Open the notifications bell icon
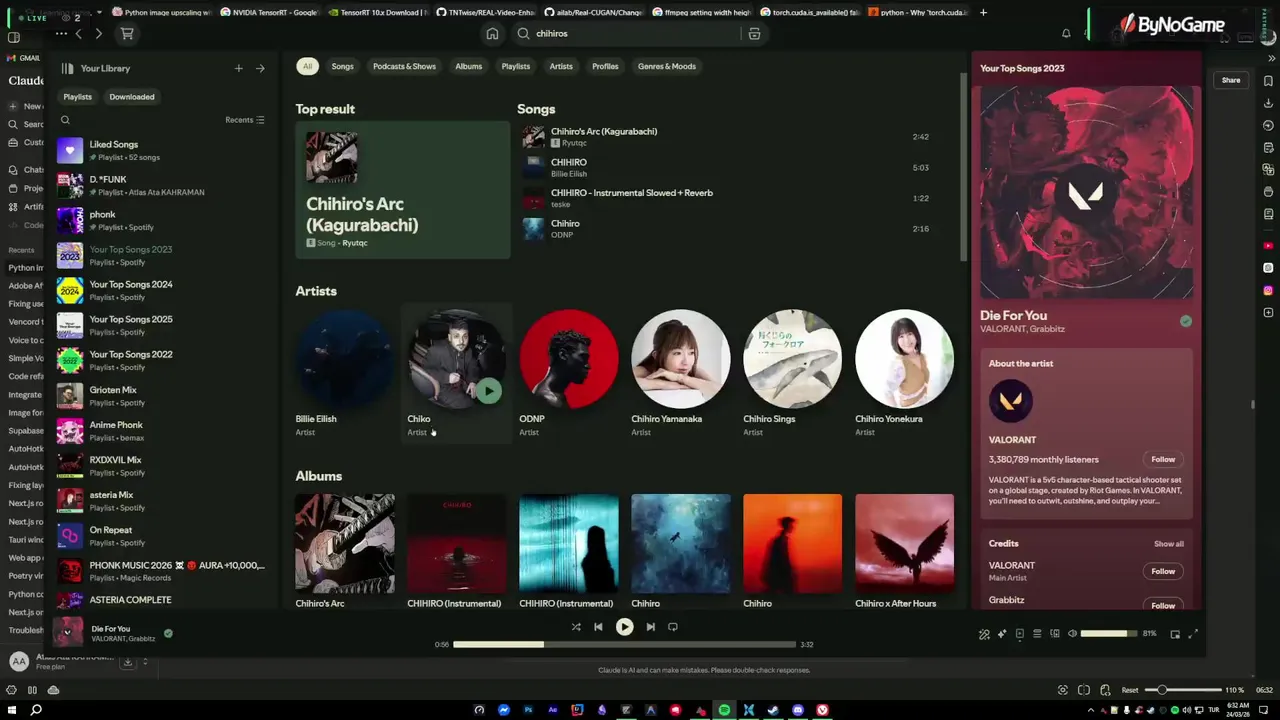Screen dimensions: 1280x720 [x=1066, y=33]
